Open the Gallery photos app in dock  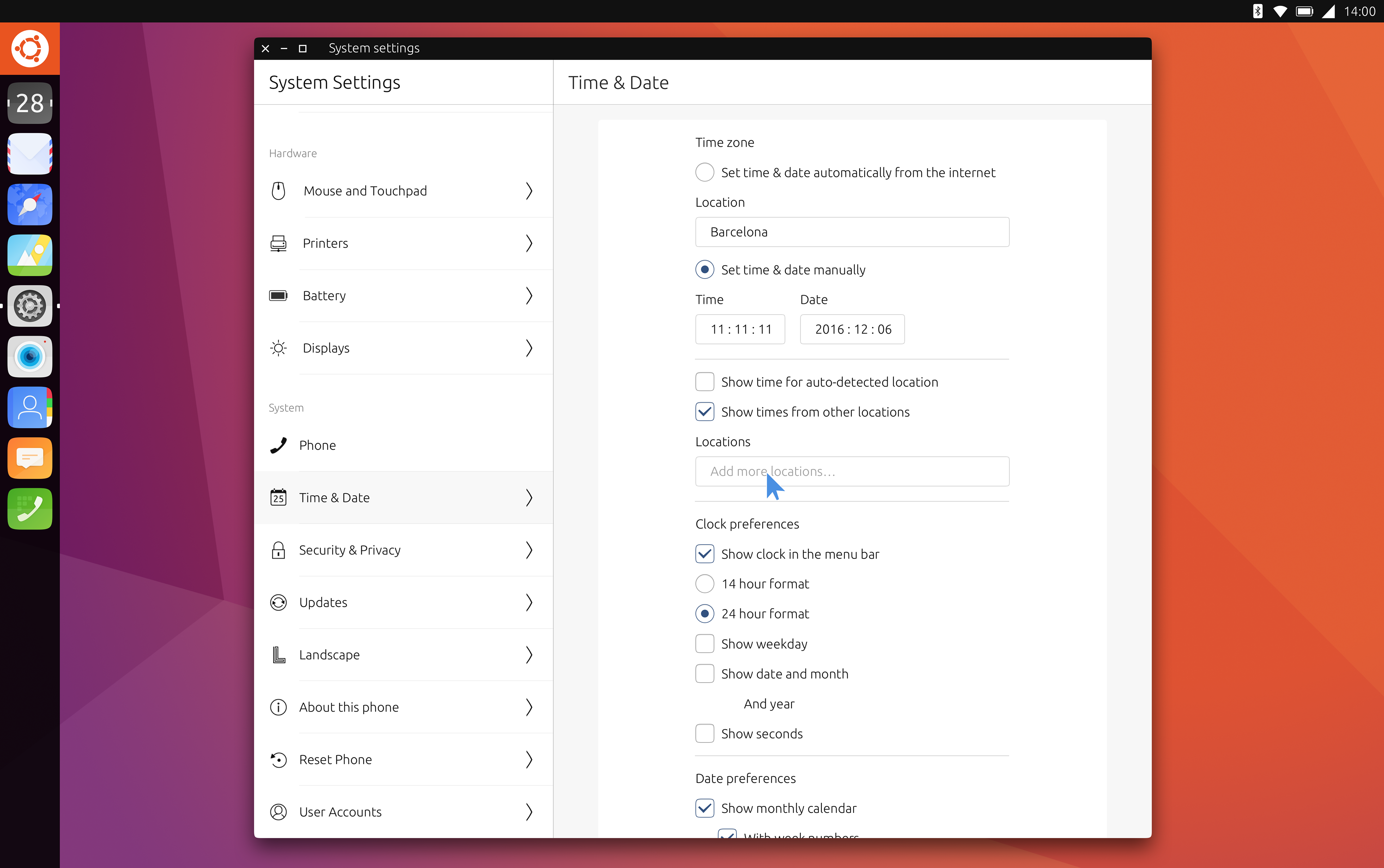point(30,256)
